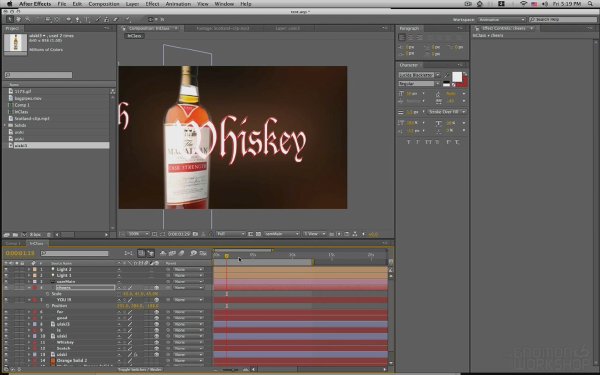Click the white fill color swatch

457,77
